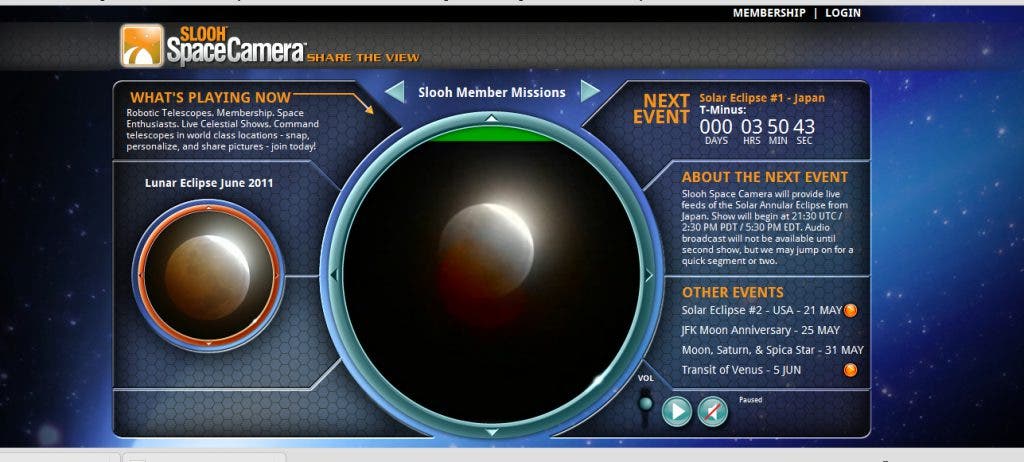Open the LOGIN page

click(843, 13)
